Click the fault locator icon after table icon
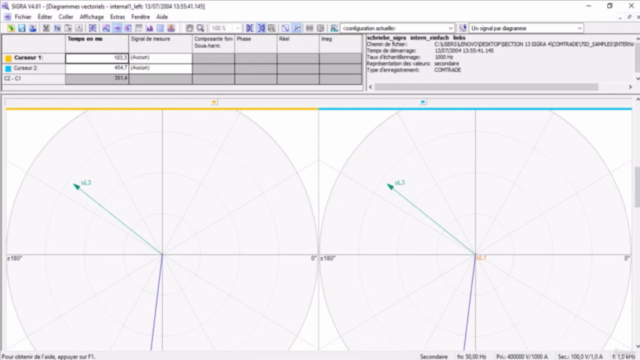640x360 pixels. pos(171,28)
